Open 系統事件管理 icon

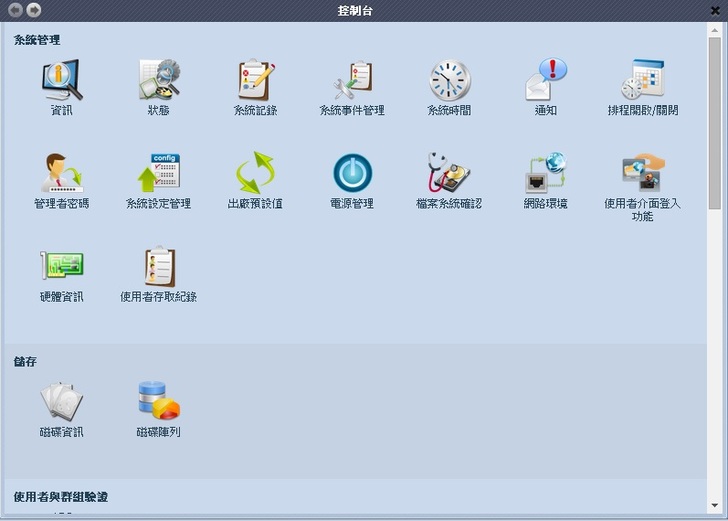coord(352,80)
